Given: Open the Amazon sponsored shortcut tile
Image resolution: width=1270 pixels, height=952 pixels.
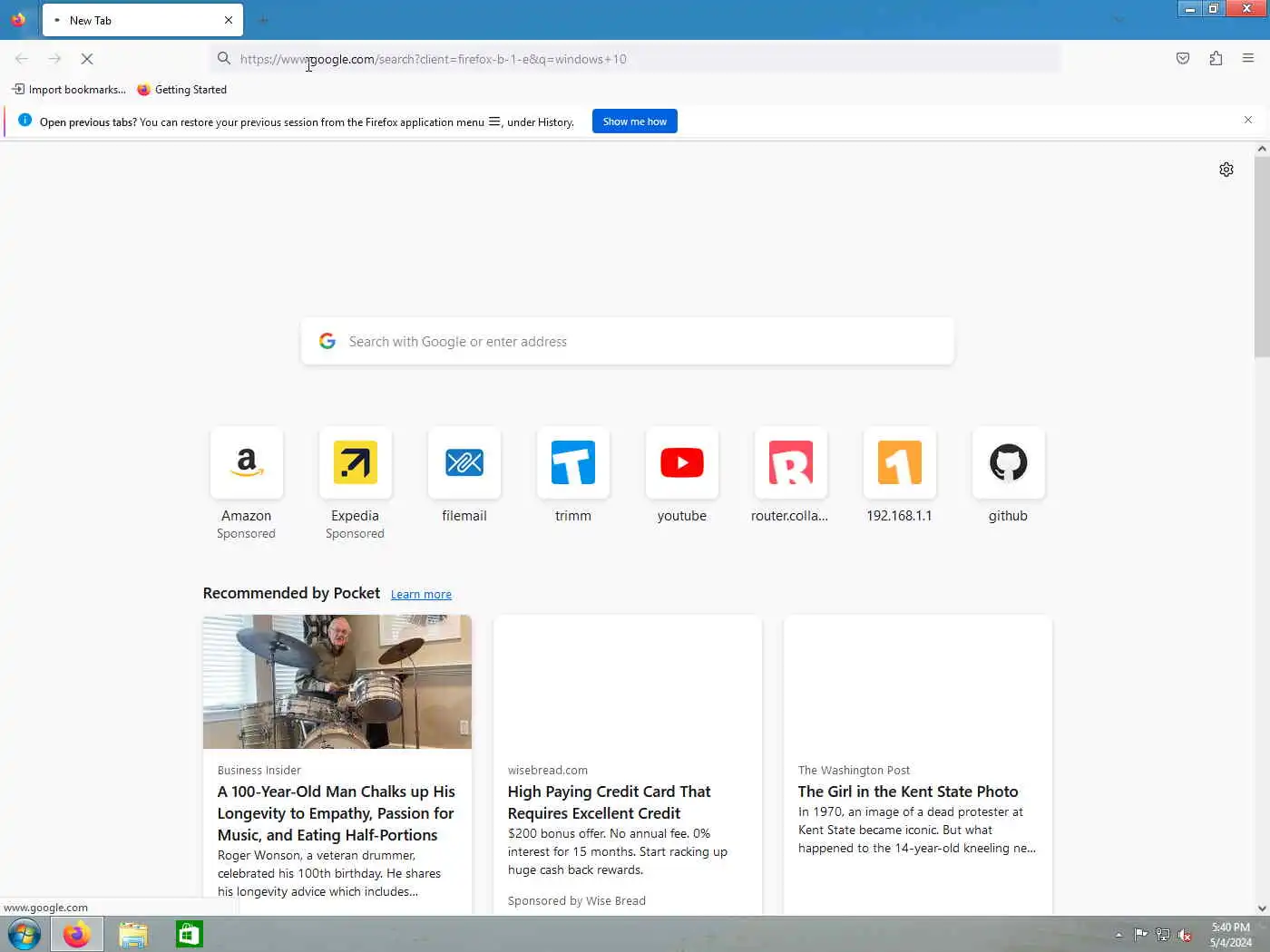Looking at the screenshot, I should pyautogui.click(x=247, y=463).
